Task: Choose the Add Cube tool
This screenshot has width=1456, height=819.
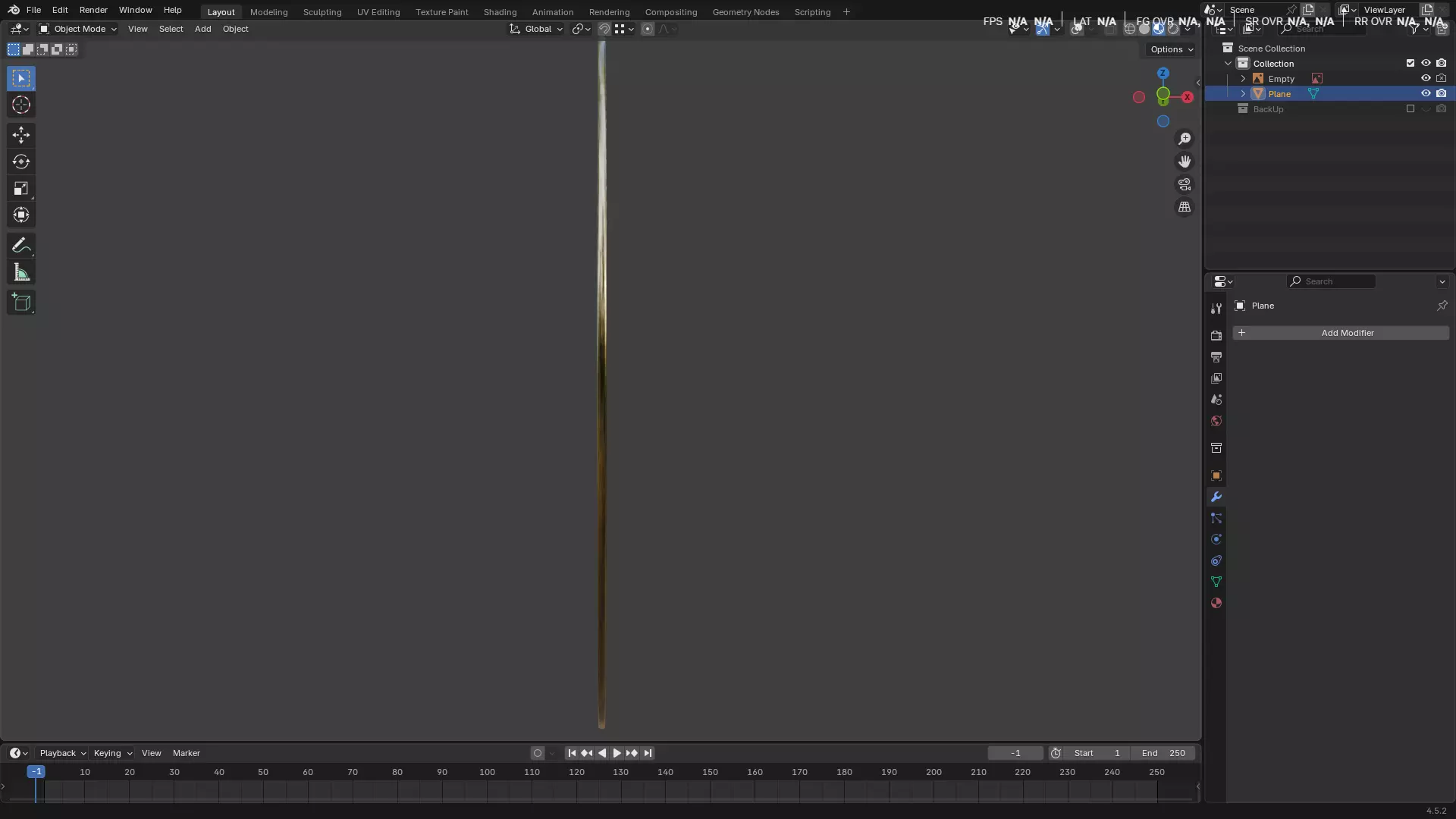Action: (x=21, y=303)
